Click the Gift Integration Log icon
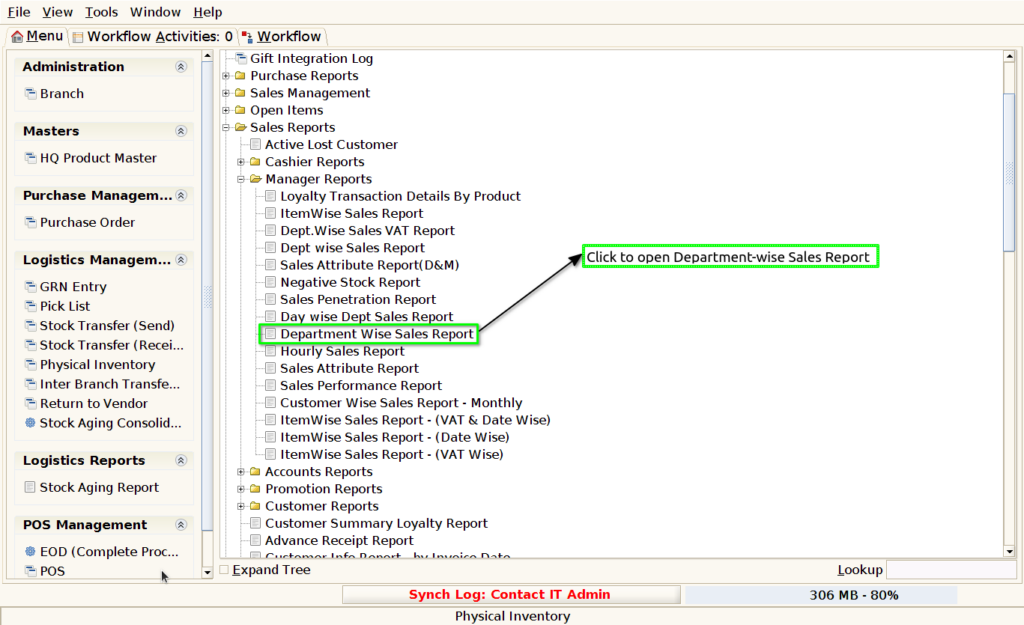Viewport: 1024px width, 625px height. click(241, 58)
